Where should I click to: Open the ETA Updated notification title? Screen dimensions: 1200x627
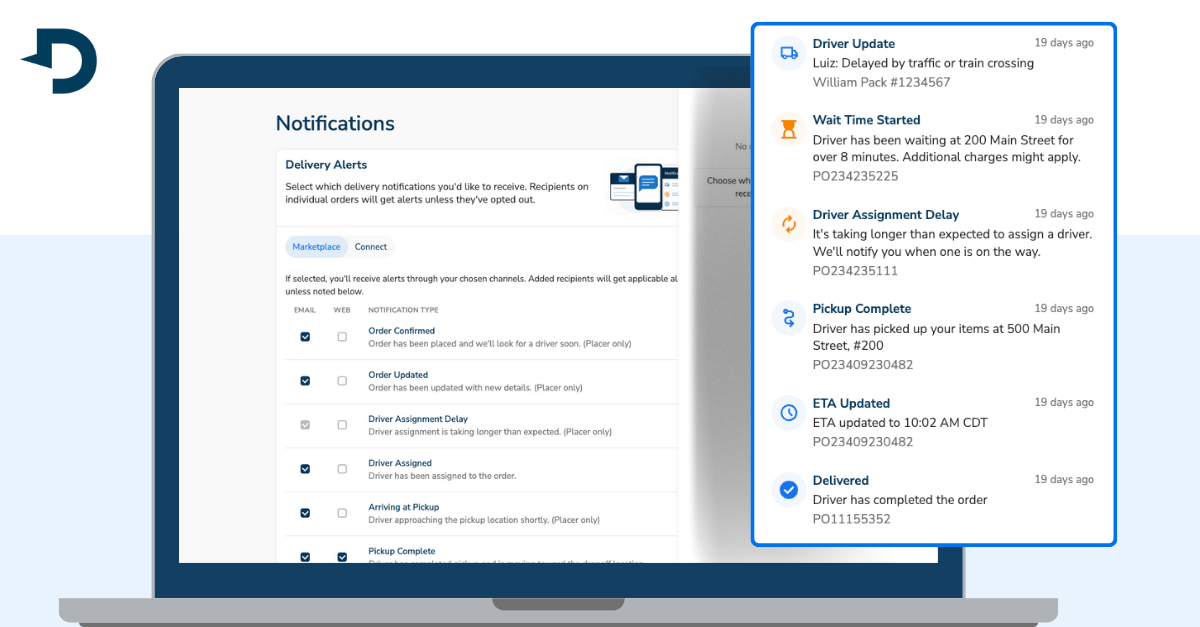pyautogui.click(x=851, y=404)
